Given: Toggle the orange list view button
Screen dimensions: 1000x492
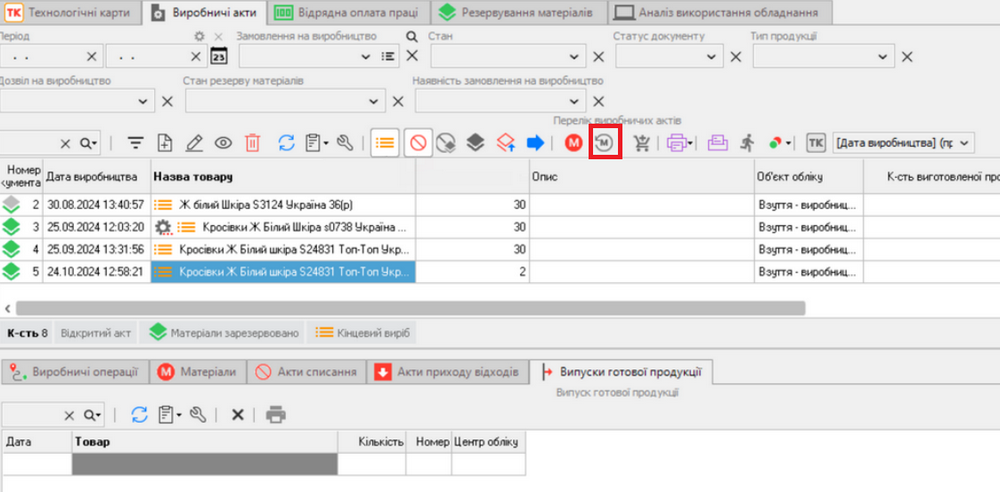Looking at the screenshot, I should 384,143.
